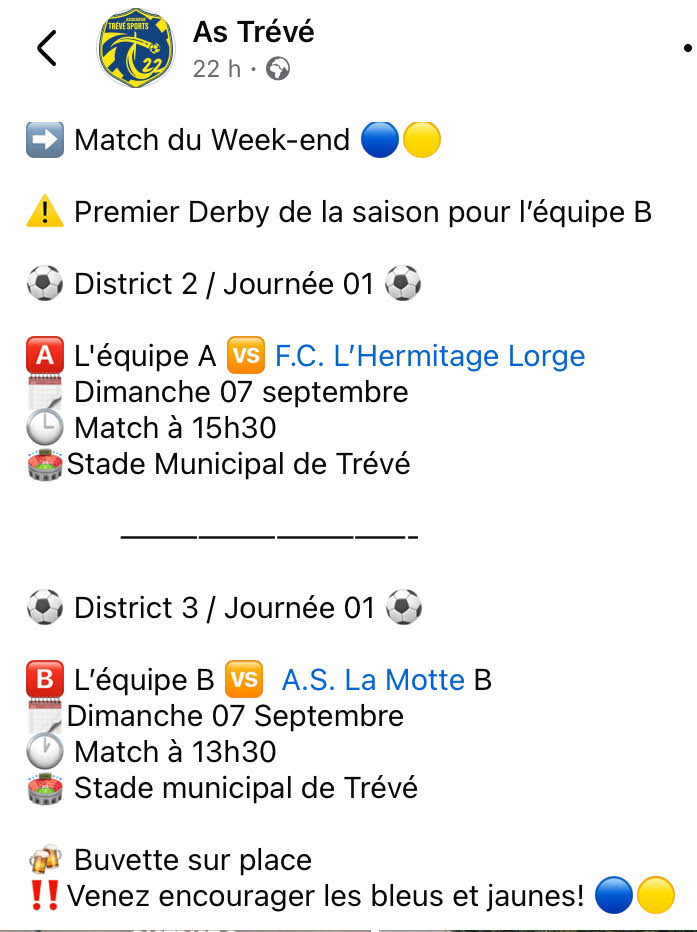The image size is (697, 932).
Task: Open the As Trévé page name
Action: [x=253, y=32]
